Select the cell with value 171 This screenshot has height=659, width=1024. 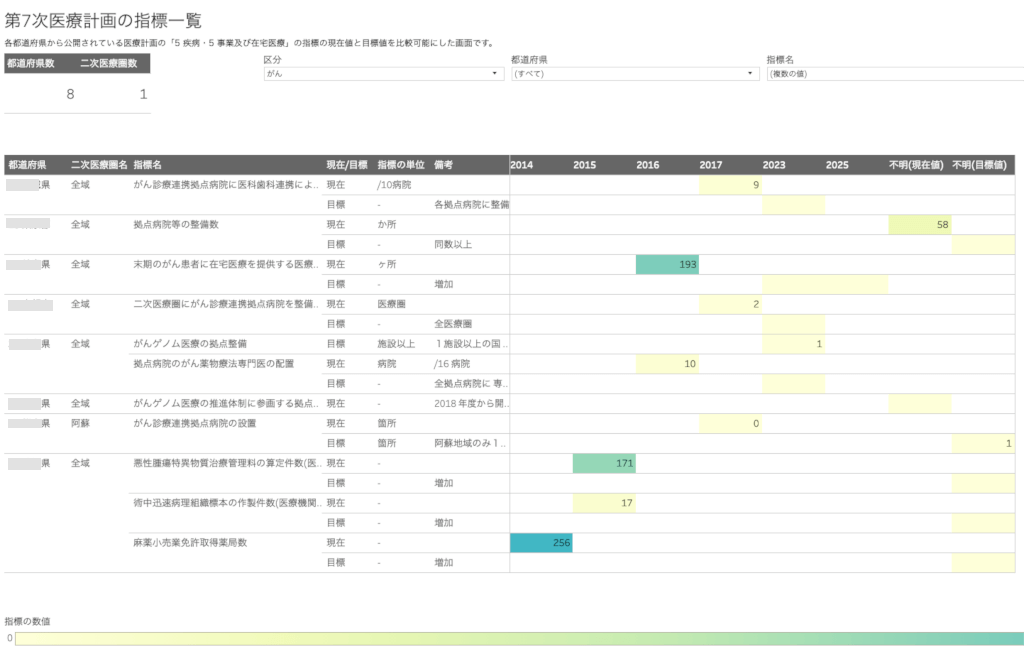(604, 464)
